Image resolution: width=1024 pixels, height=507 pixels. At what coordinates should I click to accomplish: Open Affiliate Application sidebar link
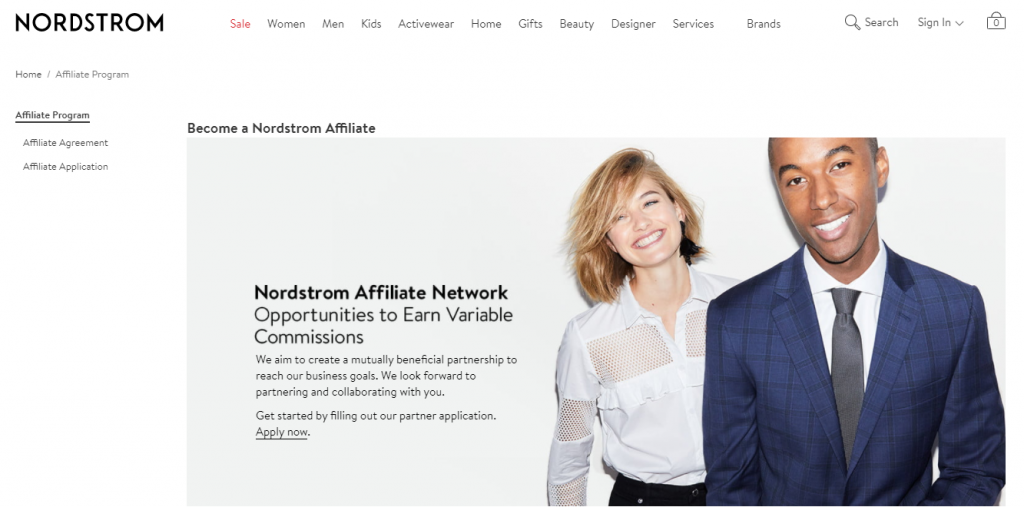(65, 167)
